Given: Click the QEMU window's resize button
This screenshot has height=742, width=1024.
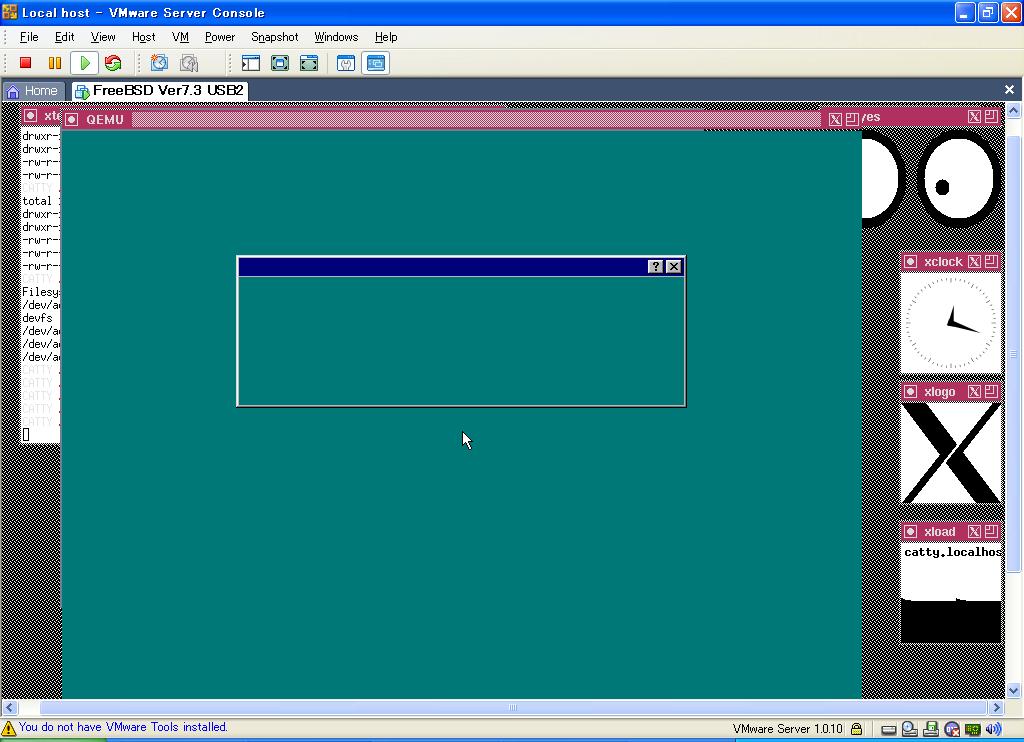Looking at the screenshot, I should 852,119.
